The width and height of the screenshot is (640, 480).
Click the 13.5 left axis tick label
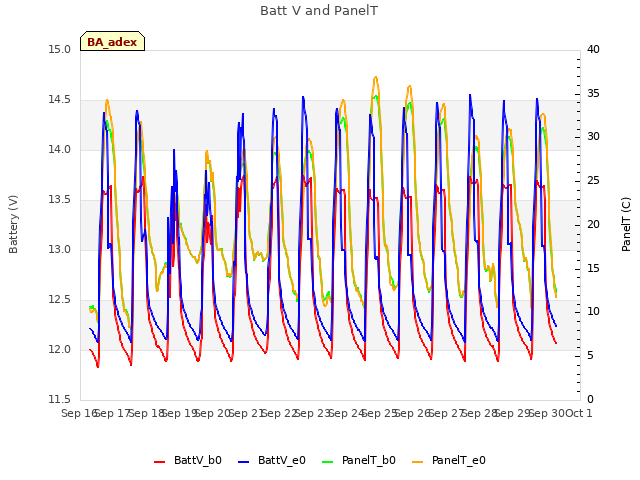60,200
